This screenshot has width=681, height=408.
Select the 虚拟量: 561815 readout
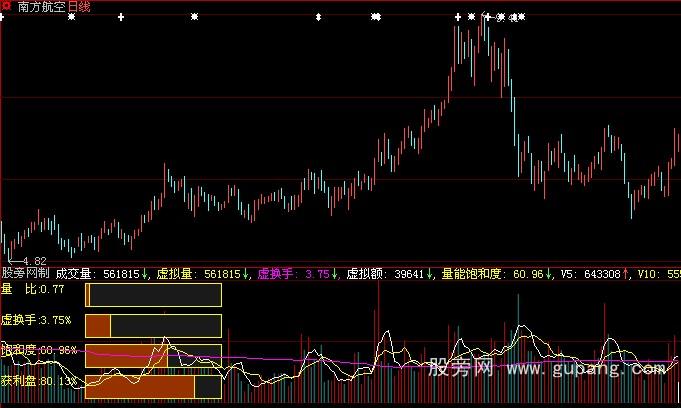point(198,274)
